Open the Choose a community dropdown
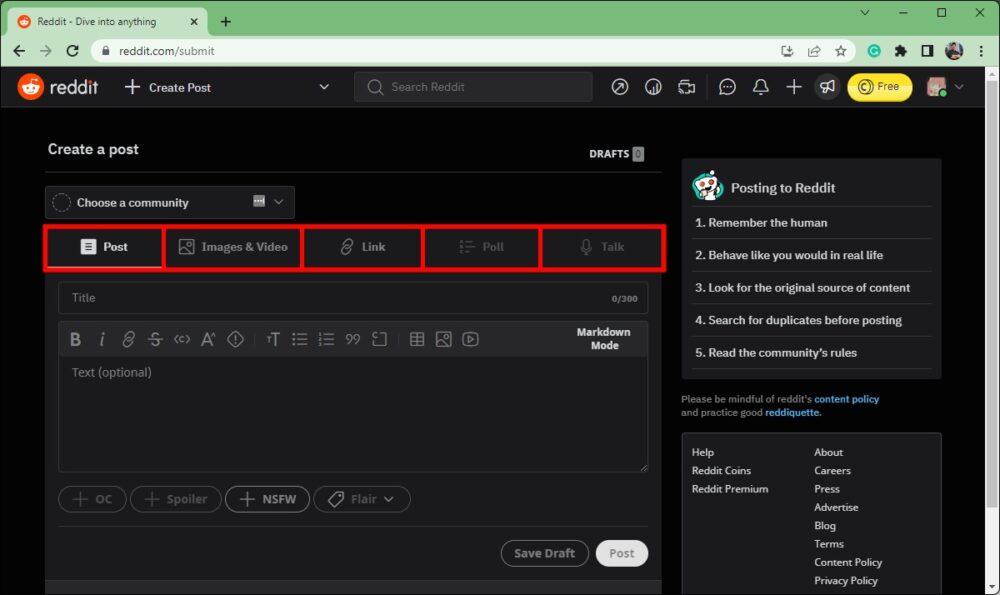Viewport: 1000px width, 595px height. [169, 202]
